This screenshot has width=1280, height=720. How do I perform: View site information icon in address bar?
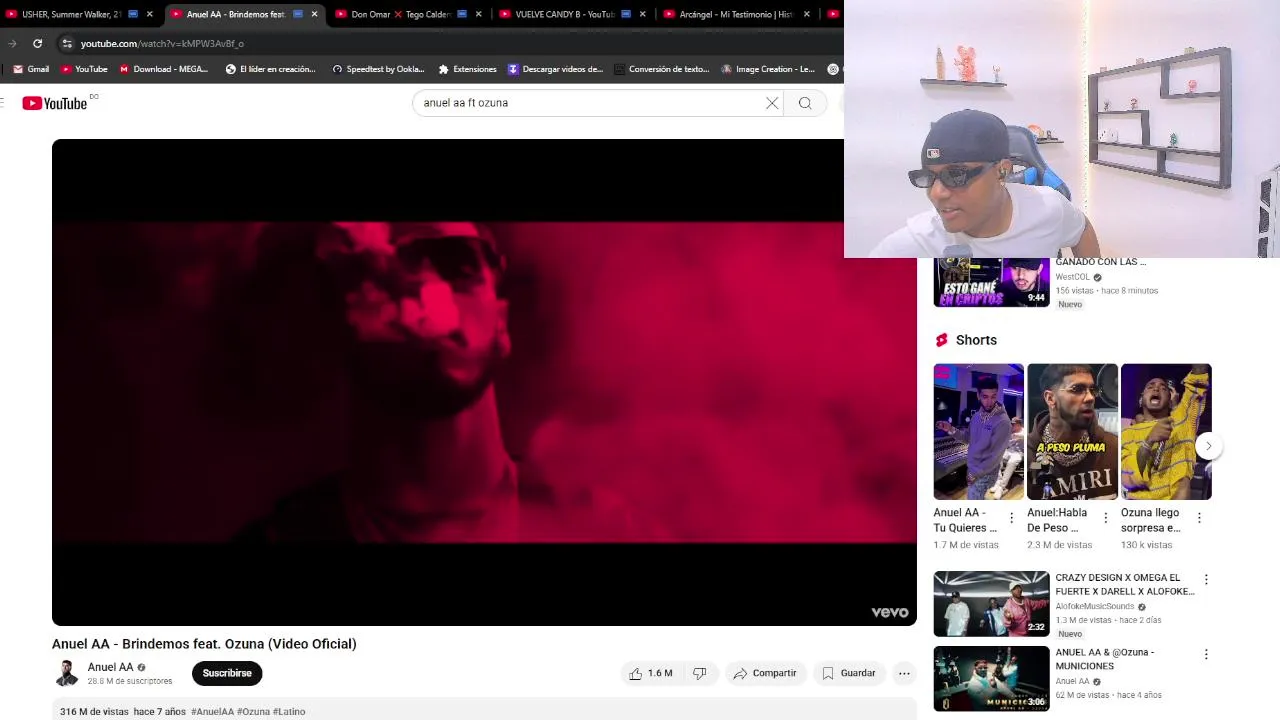[67, 43]
